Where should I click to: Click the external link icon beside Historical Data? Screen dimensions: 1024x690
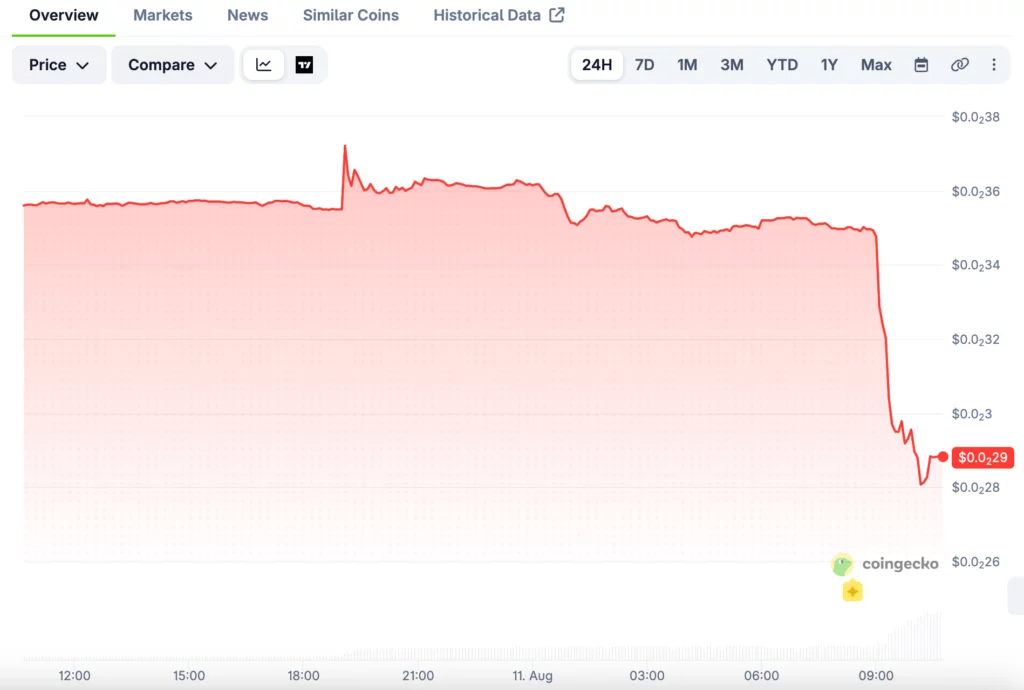click(557, 15)
